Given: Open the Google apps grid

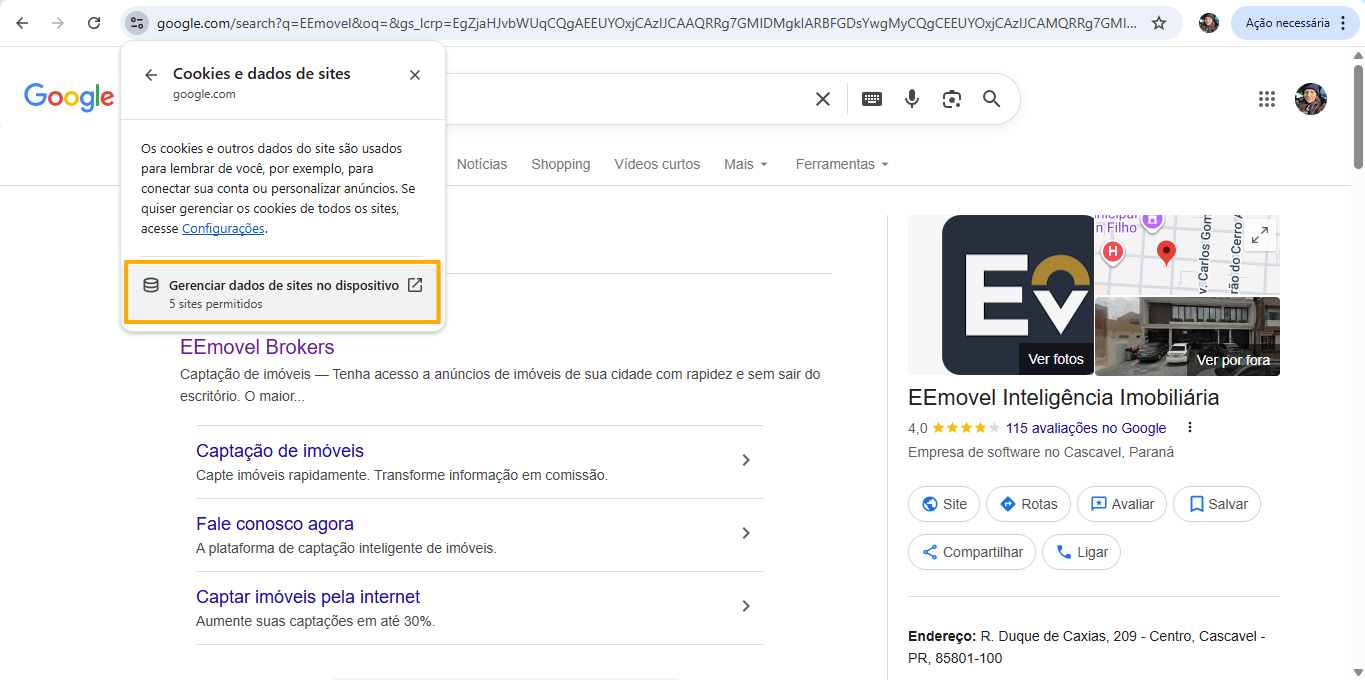Looking at the screenshot, I should coord(1267,98).
